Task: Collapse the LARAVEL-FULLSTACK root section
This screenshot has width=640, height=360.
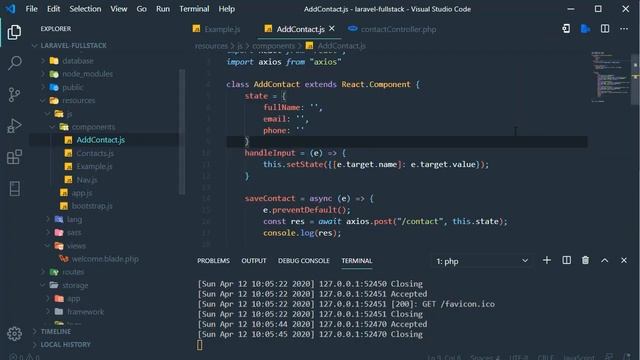Action: click(x=35, y=46)
